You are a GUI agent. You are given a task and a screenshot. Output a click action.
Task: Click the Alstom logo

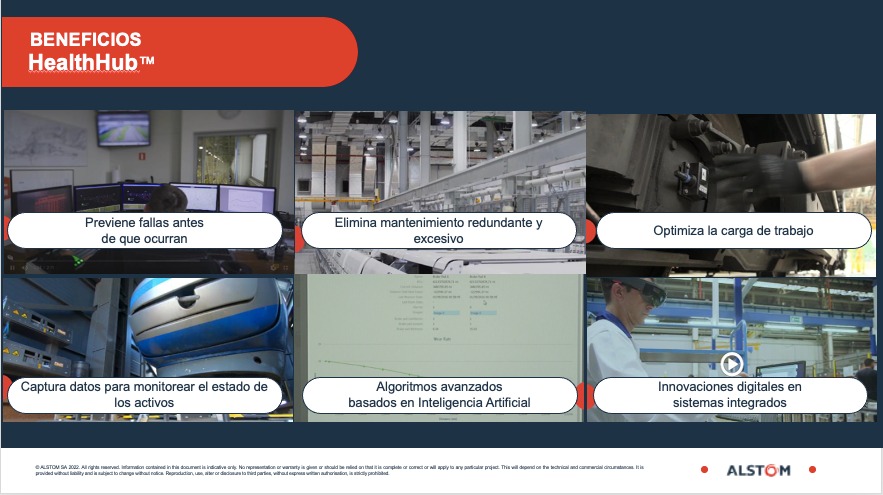click(757, 470)
